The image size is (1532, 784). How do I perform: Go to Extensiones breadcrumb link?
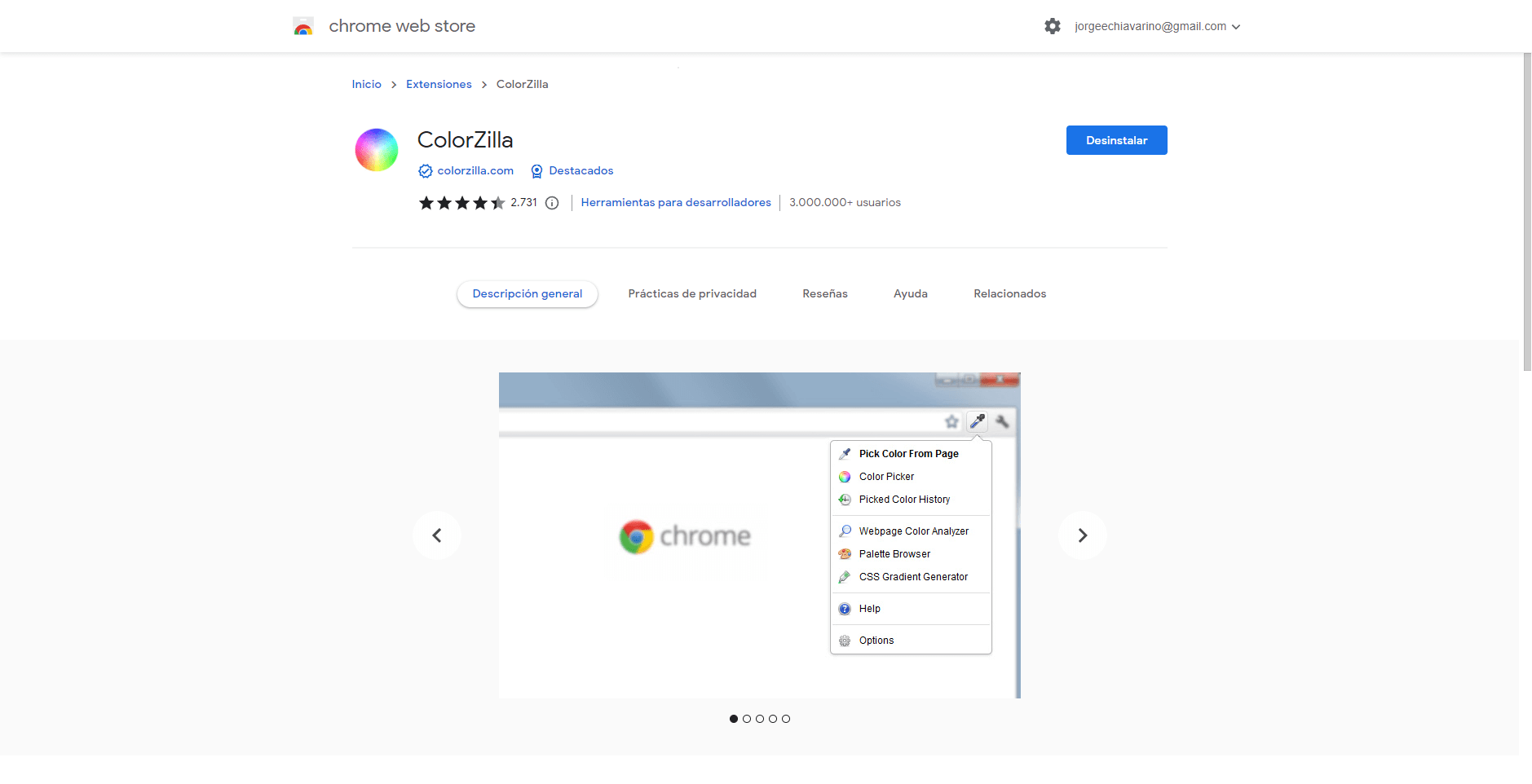point(439,84)
